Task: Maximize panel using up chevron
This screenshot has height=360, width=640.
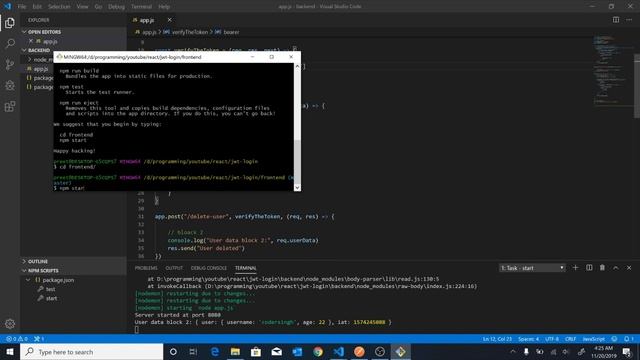Action: pyautogui.click(x=616, y=268)
